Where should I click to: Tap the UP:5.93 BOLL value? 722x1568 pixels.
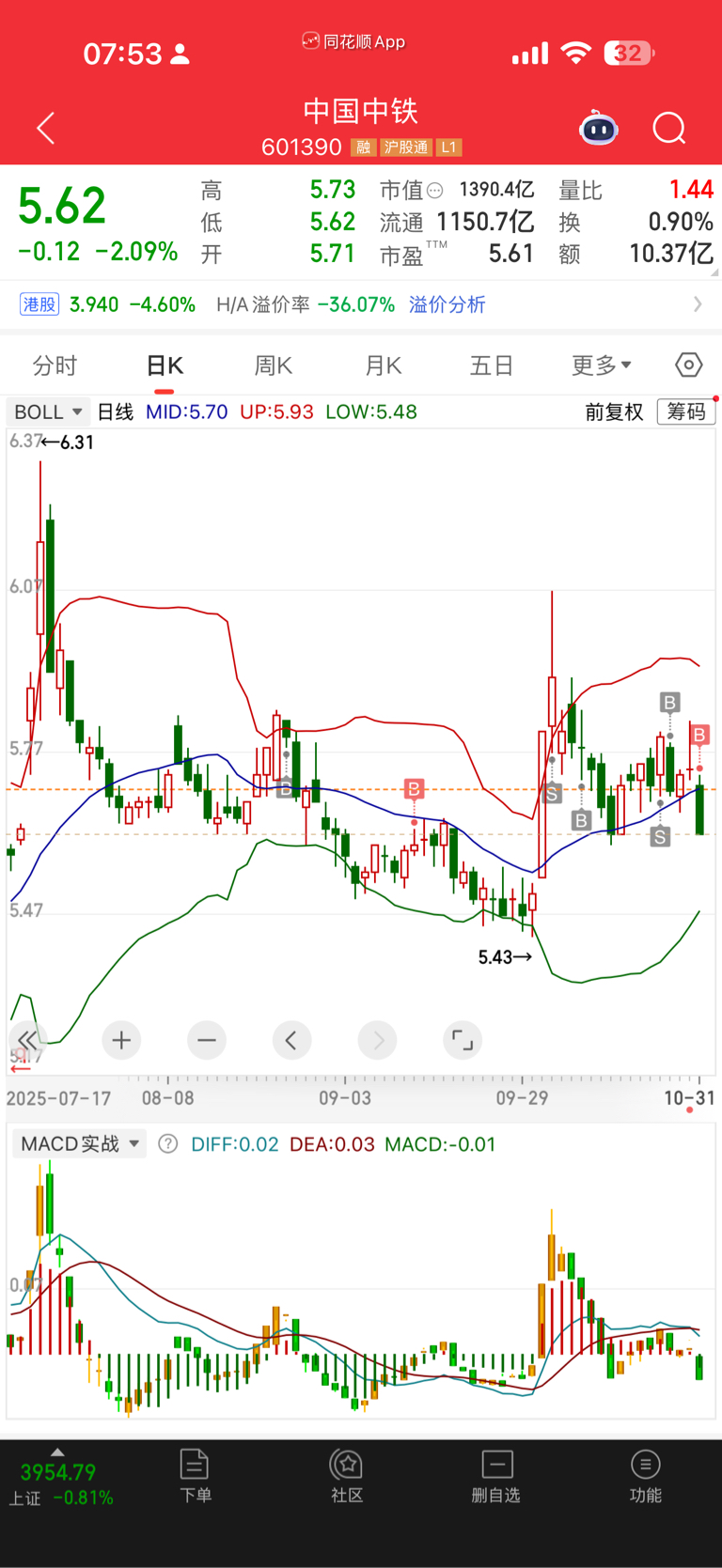click(276, 411)
